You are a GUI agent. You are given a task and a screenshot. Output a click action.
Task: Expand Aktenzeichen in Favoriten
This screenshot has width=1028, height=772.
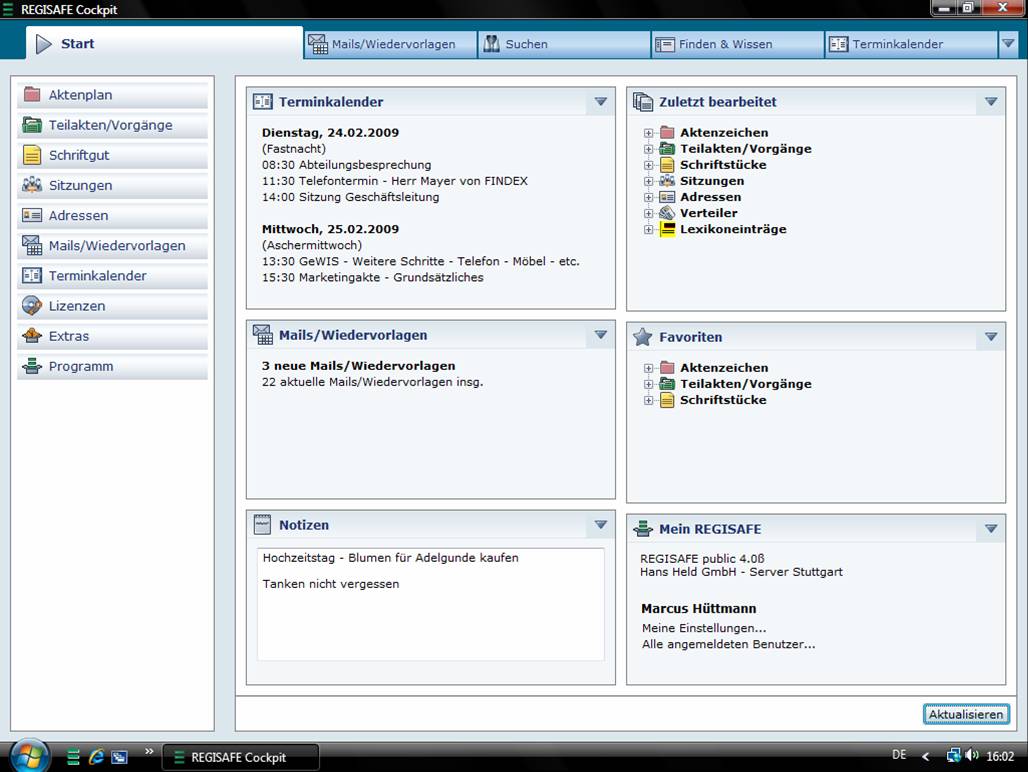[648, 368]
